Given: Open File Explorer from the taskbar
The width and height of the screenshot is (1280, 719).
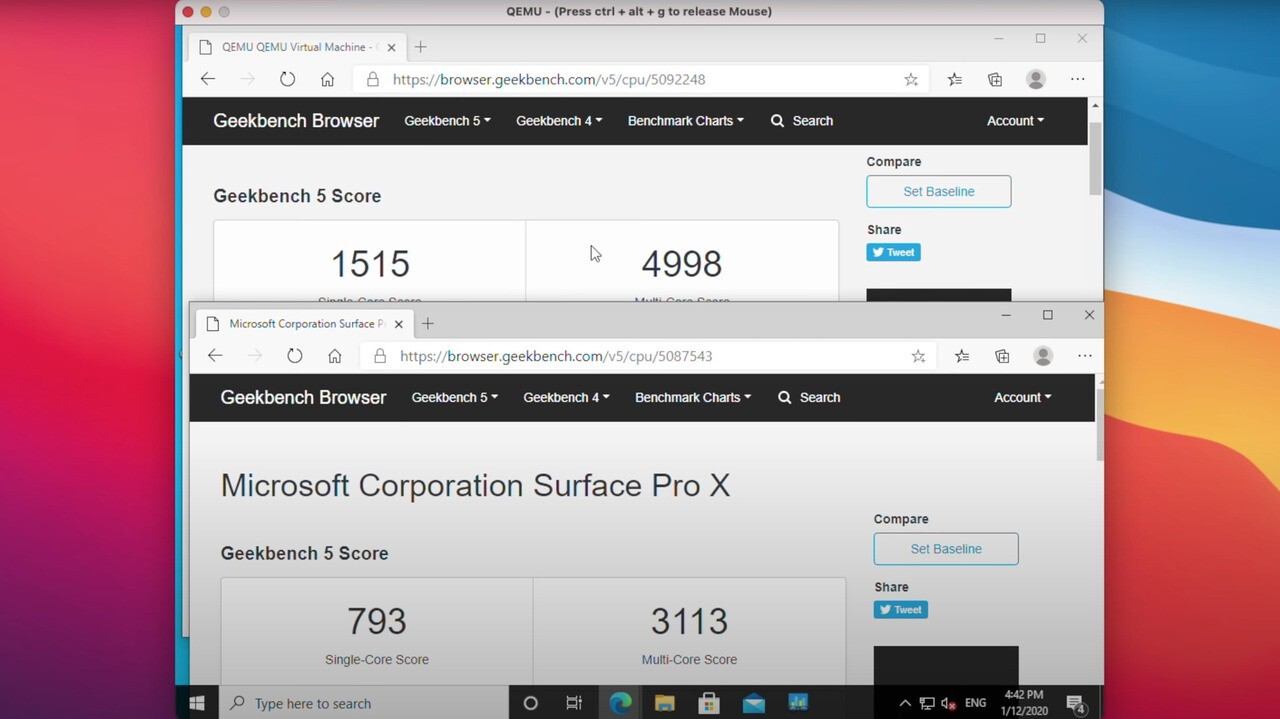Looking at the screenshot, I should [664, 703].
